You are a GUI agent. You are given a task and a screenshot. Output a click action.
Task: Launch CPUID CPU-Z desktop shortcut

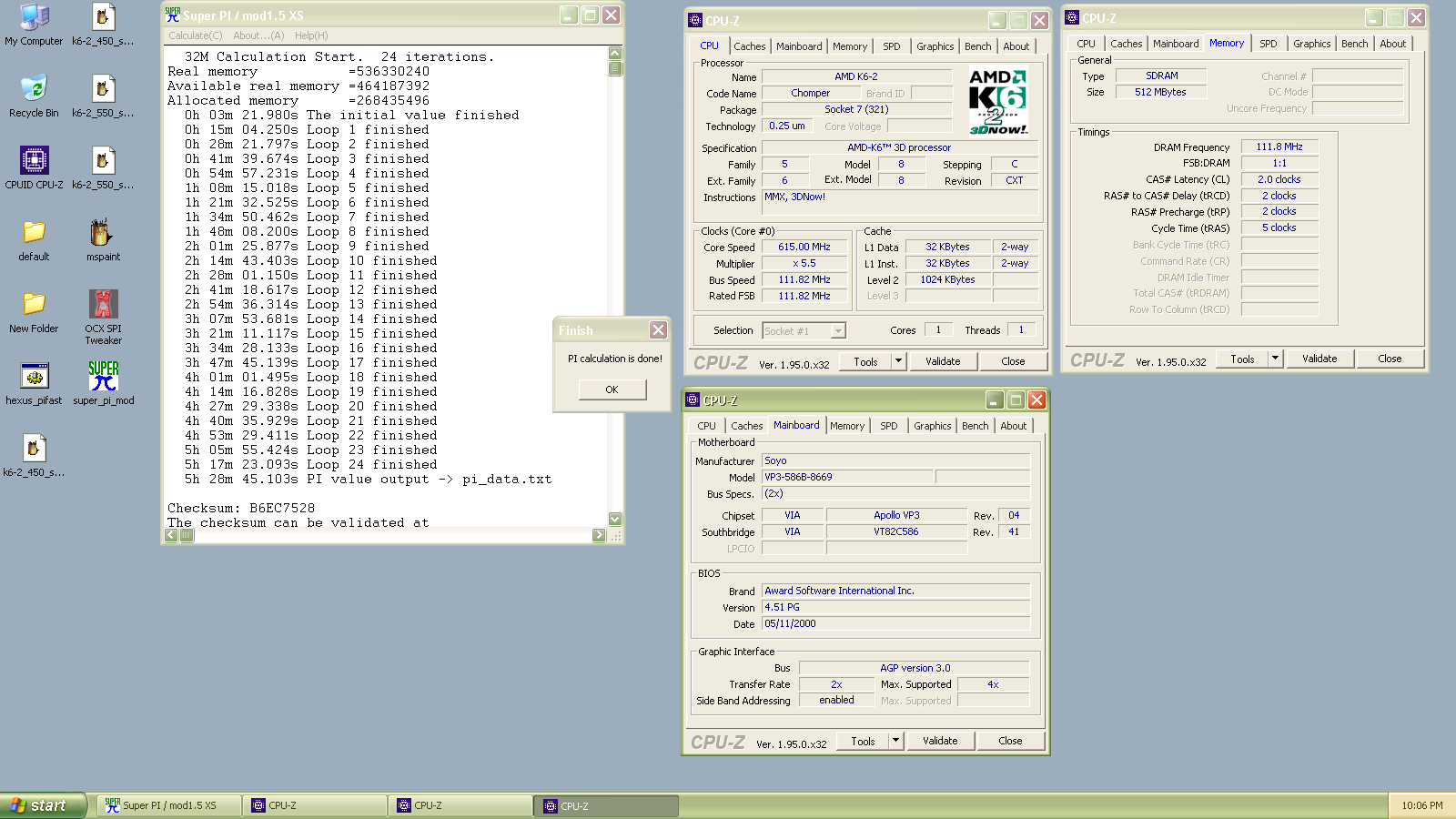click(x=34, y=168)
